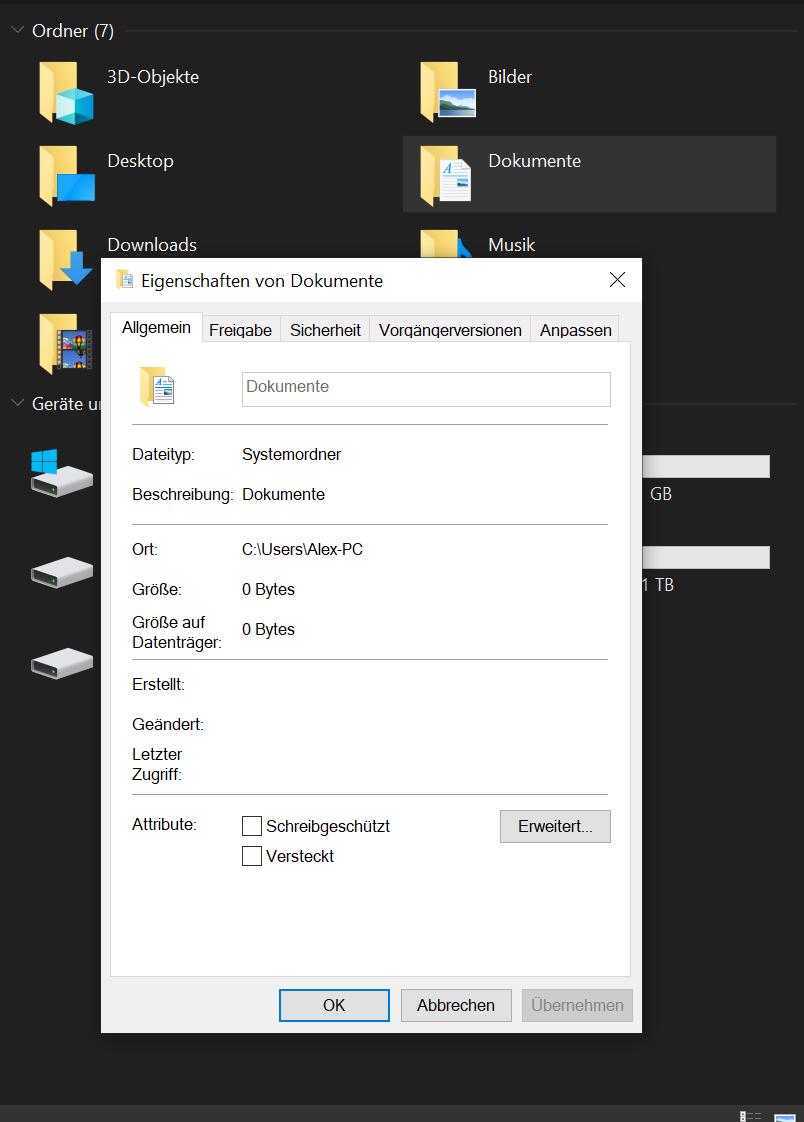804x1122 pixels.
Task: Click the Größe value 0 Bytes
Action: pos(268,590)
